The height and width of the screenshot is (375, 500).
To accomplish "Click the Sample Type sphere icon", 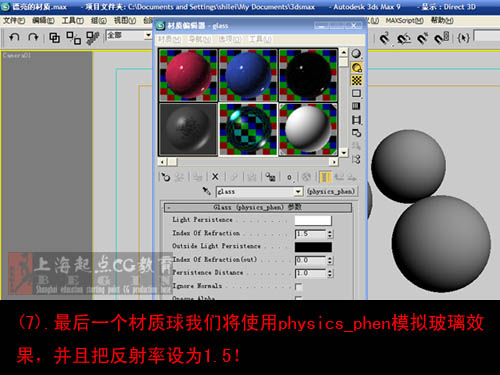I will coord(356,54).
